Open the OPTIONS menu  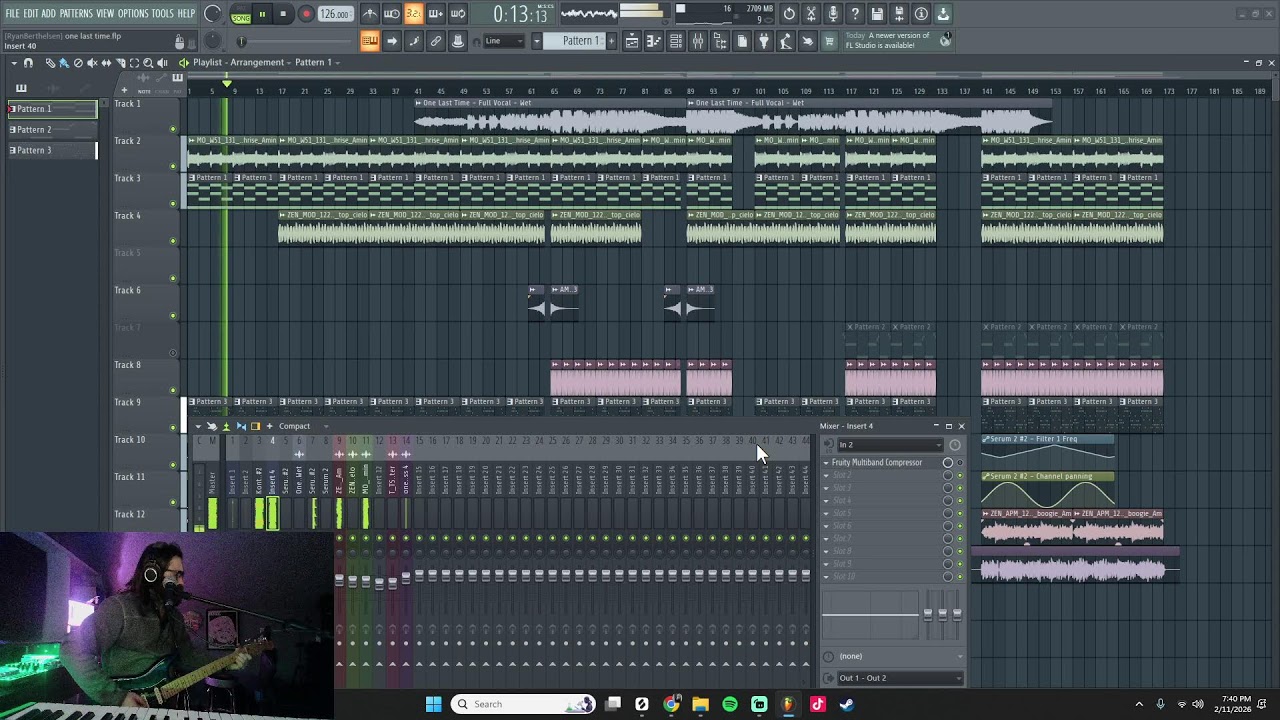[x=133, y=14]
